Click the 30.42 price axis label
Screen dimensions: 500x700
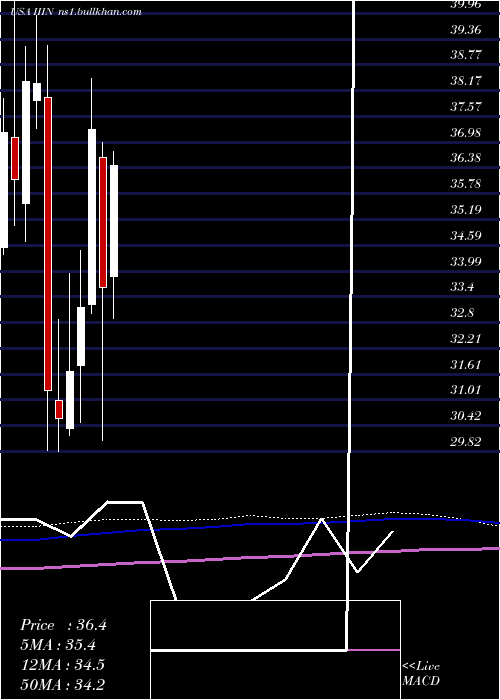(465, 416)
